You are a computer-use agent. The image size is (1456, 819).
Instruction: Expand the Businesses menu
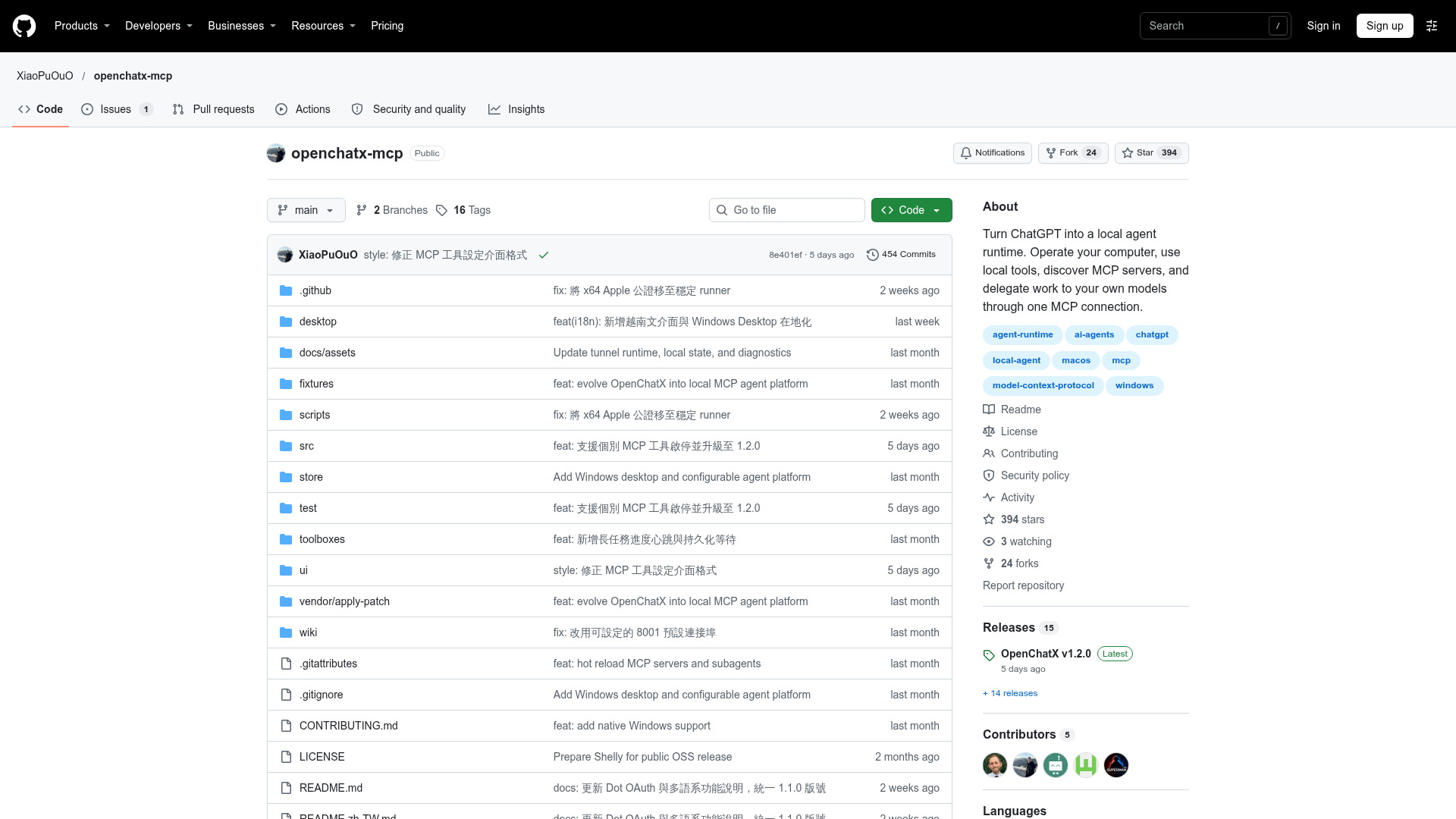242,26
